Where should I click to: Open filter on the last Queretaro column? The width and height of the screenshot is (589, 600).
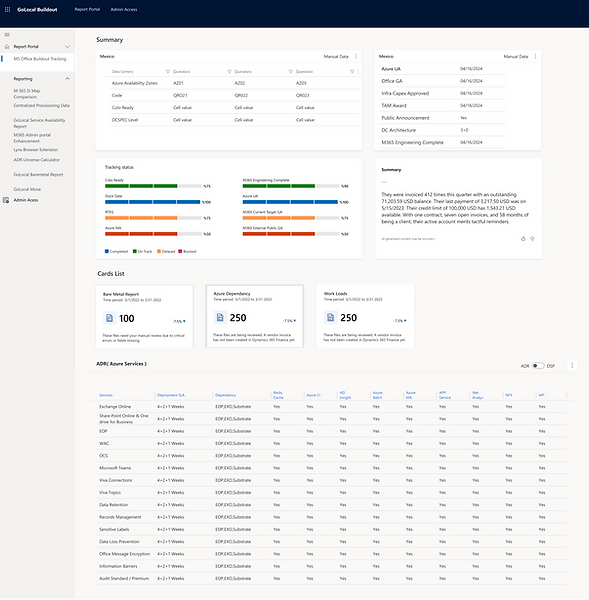point(352,72)
